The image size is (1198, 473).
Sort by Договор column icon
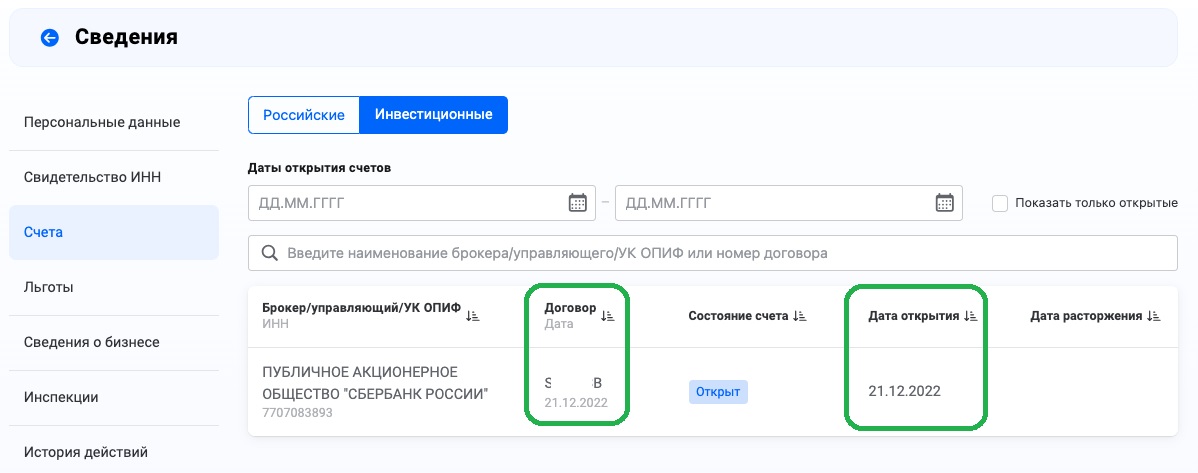click(x=607, y=316)
